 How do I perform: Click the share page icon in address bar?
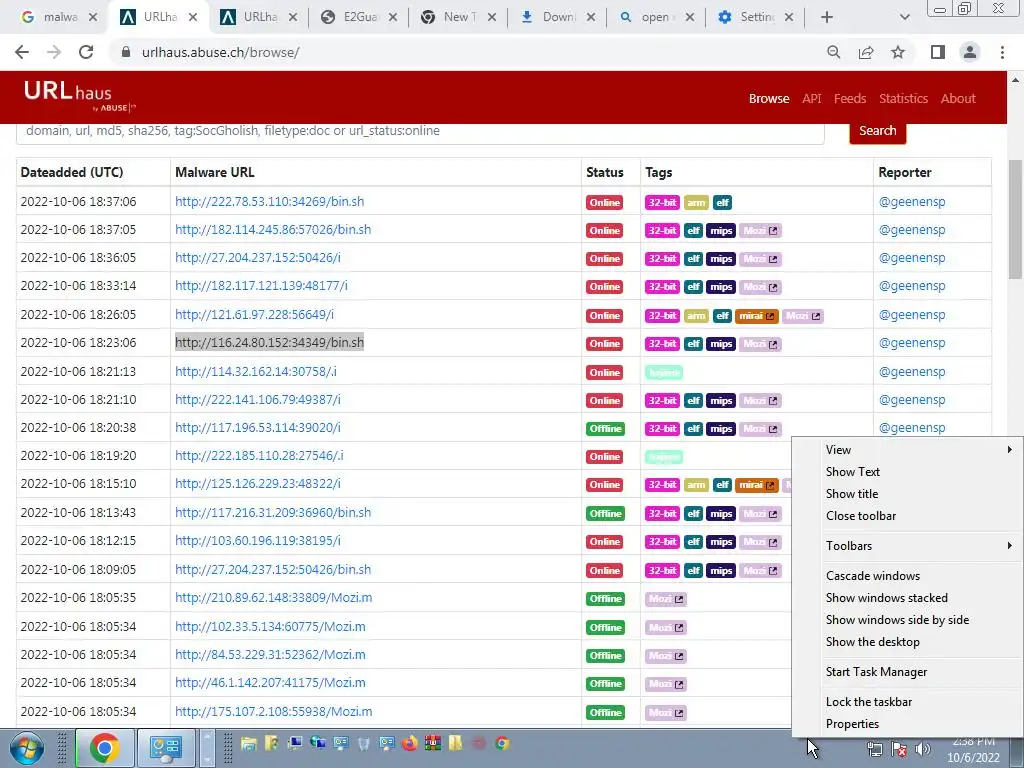[866, 52]
